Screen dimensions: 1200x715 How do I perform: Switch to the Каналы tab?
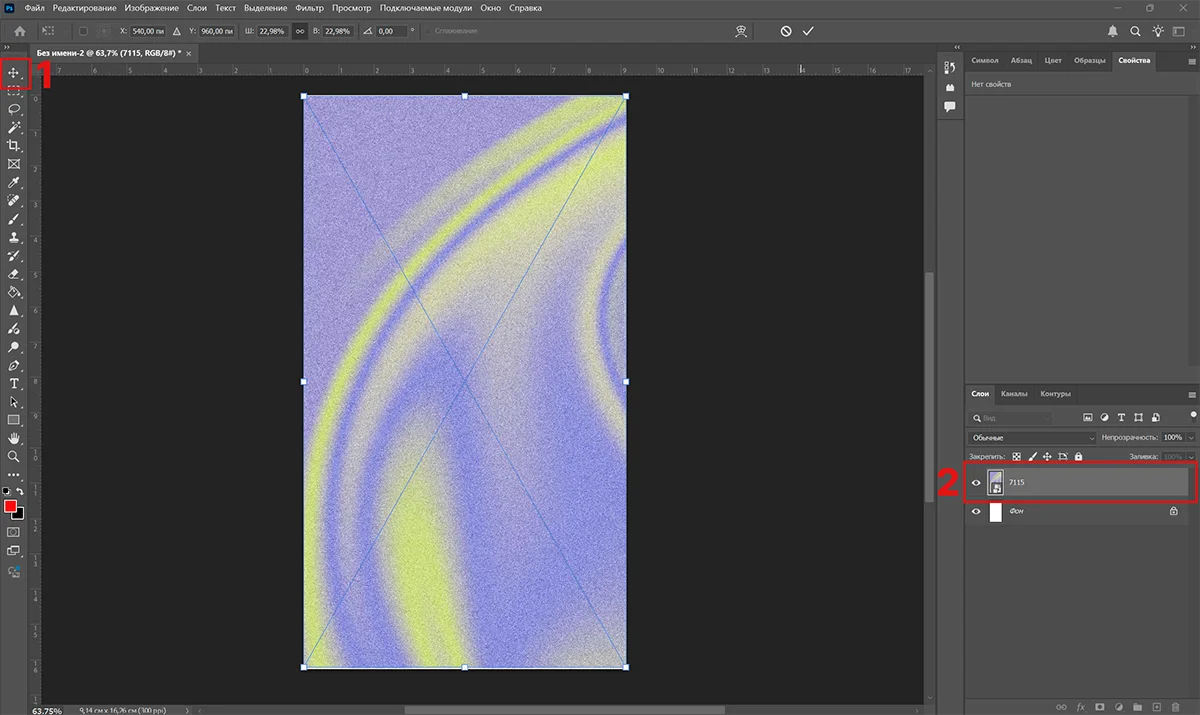tap(1014, 394)
